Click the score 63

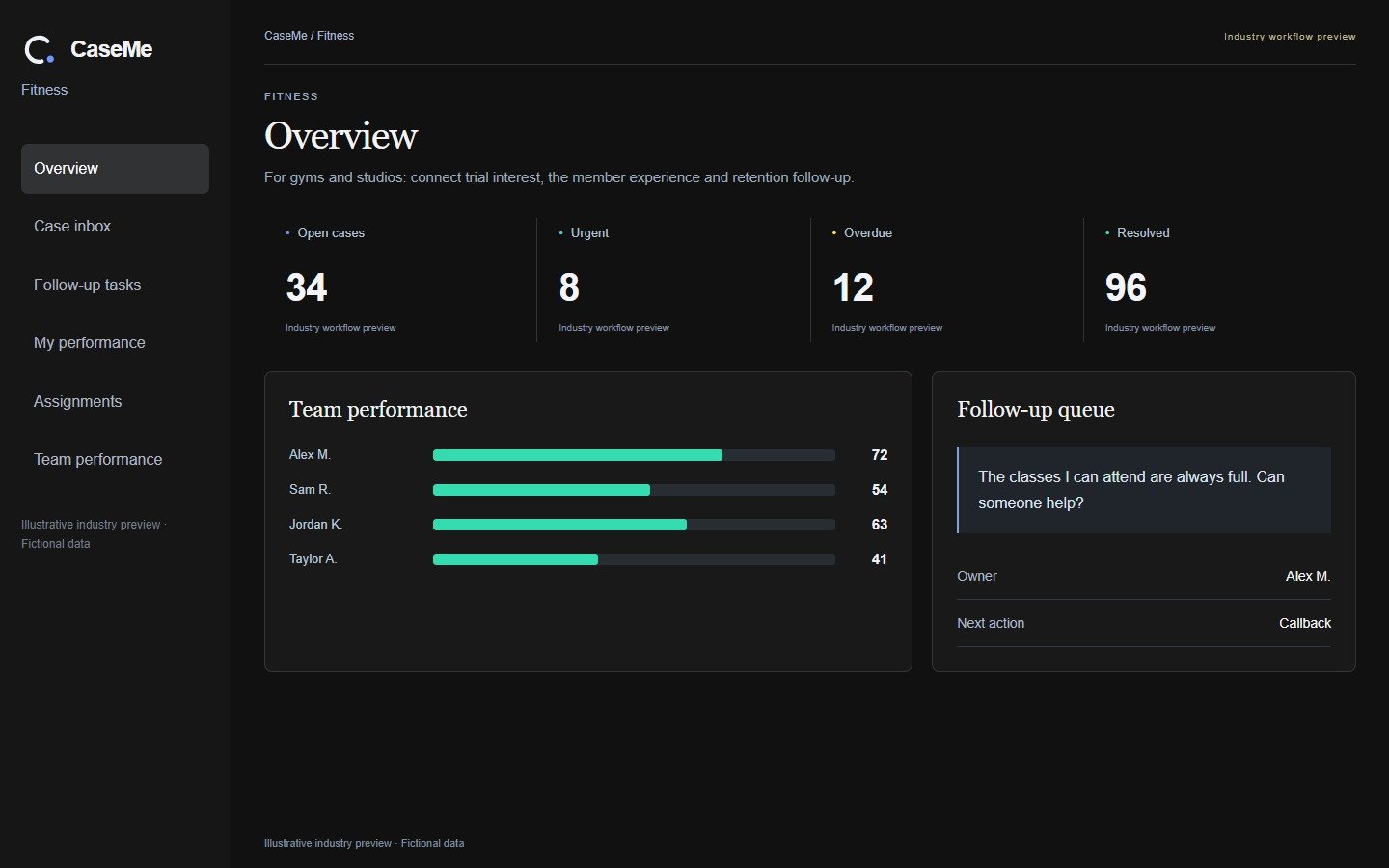tap(879, 525)
